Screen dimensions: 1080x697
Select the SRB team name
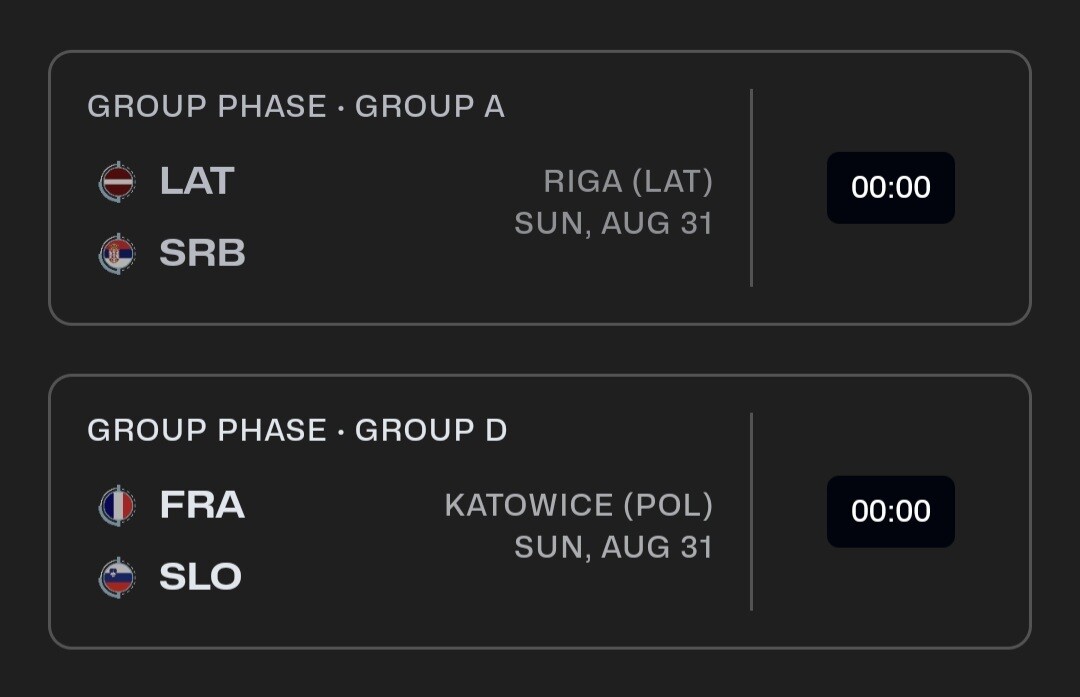click(x=202, y=254)
